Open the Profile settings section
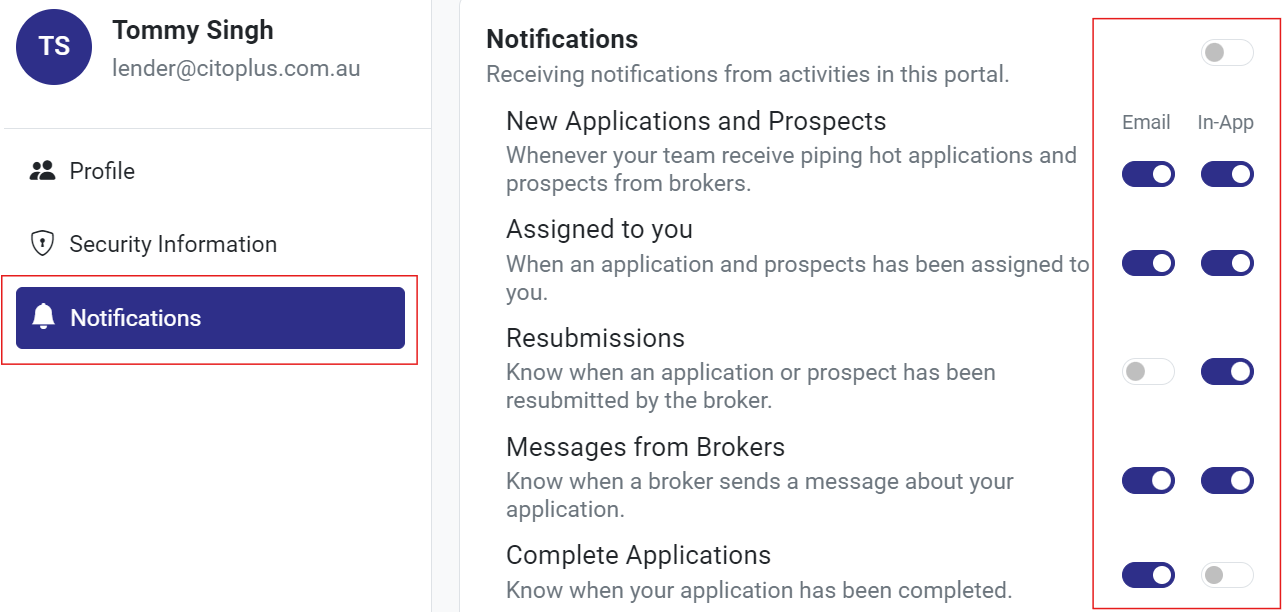The width and height of the screenshot is (1282, 612). (x=102, y=171)
